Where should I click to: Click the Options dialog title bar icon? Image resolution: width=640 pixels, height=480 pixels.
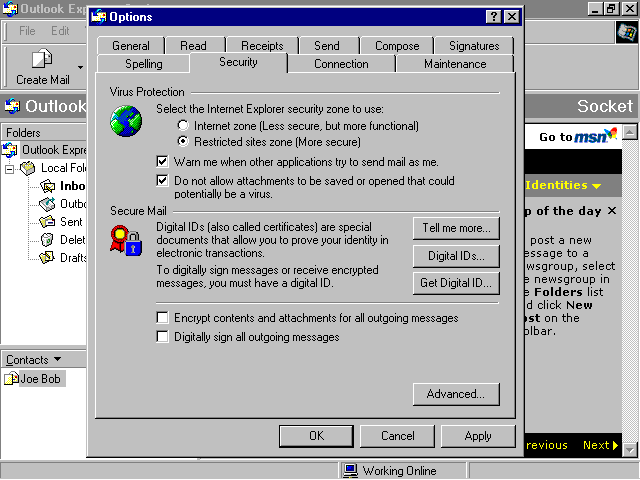99,17
